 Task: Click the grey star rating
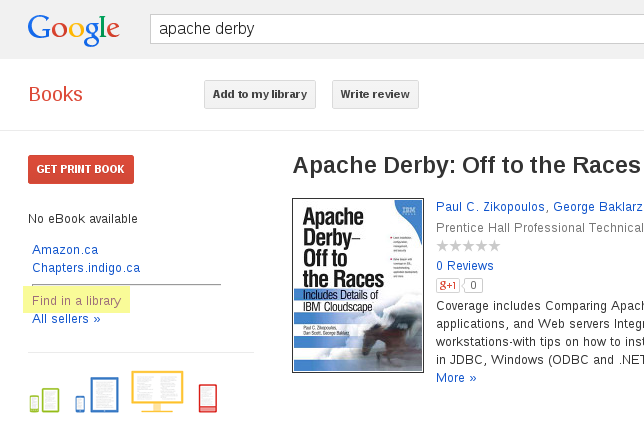click(x=468, y=246)
